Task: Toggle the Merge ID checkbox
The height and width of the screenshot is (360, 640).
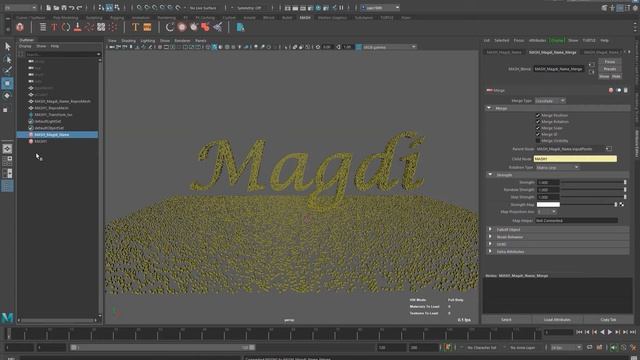Action: (x=538, y=134)
